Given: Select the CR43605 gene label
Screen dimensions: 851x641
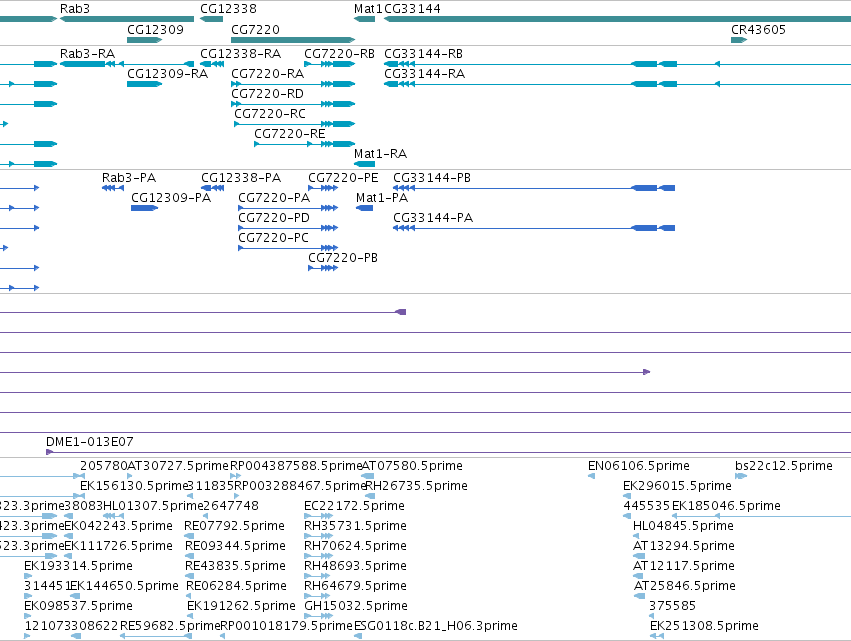Looking at the screenshot, I should pyautogui.click(x=758, y=29).
